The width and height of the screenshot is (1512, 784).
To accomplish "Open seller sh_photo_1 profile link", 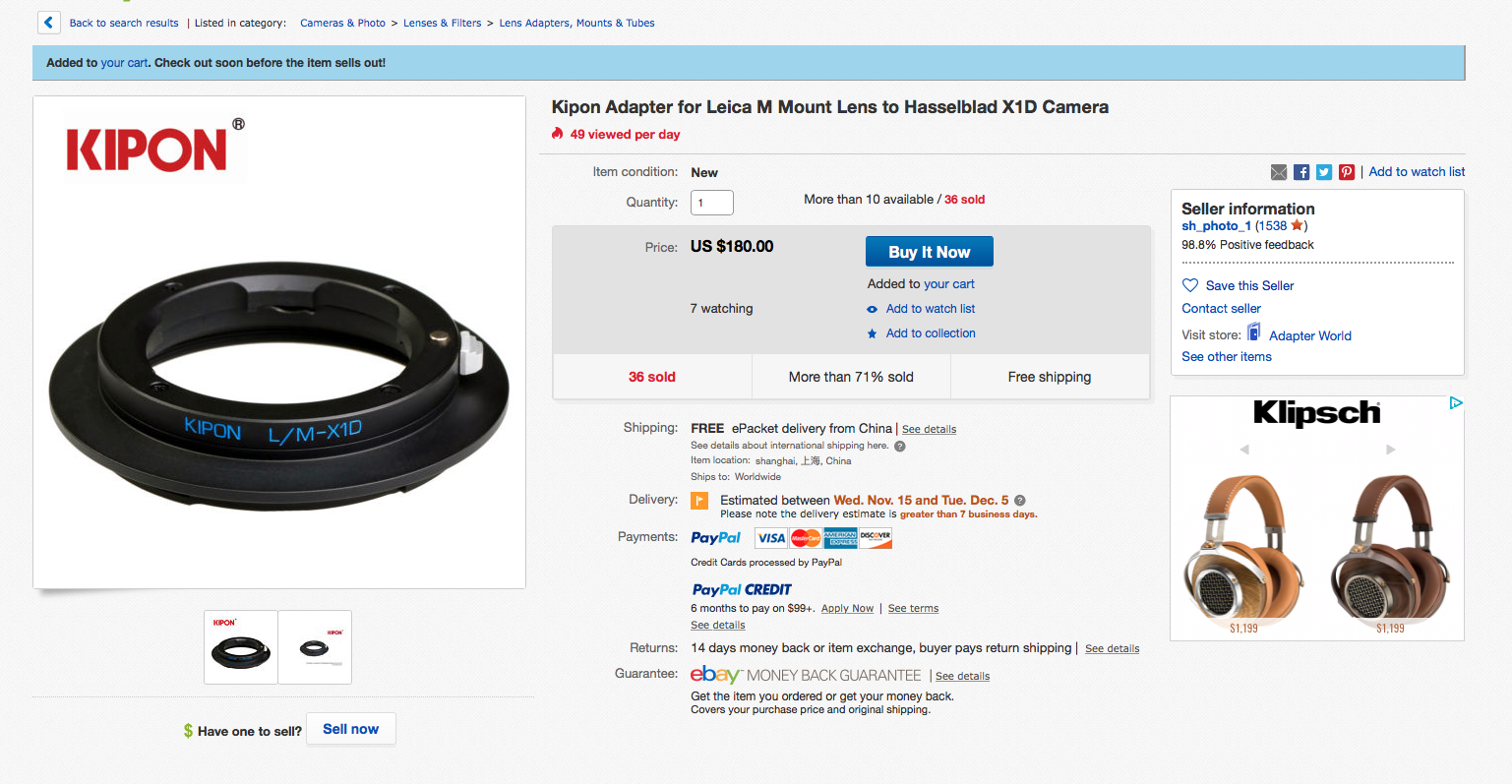I will tap(1216, 225).
